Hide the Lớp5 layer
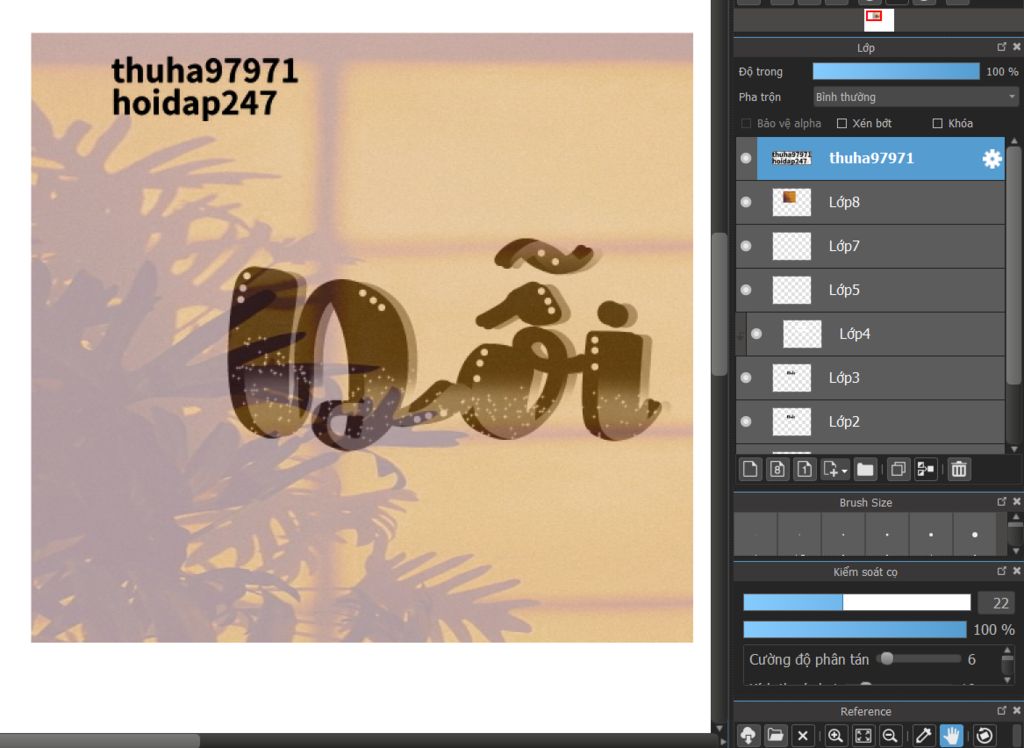 (x=746, y=289)
